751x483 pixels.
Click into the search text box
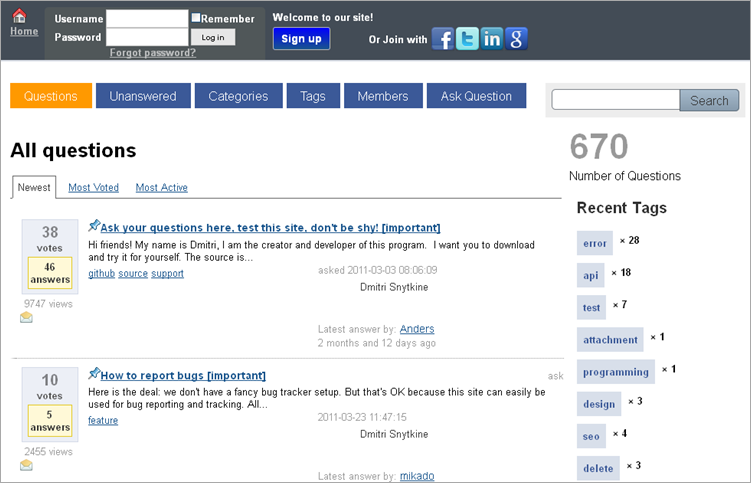[x=615, y=100]
